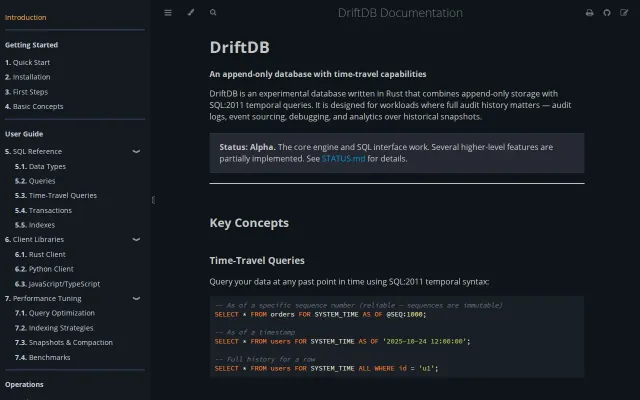Viewport: 640px width, 400px height.
Task: Open the Basic Concepts chapter
Action: click(34, 107)
